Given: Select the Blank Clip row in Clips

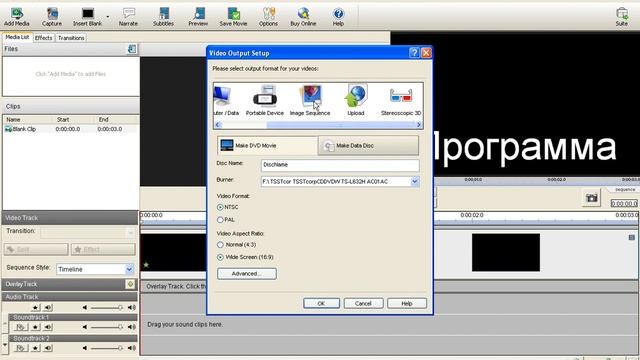Looking at the screenshot, I should (x=70, y=129).
